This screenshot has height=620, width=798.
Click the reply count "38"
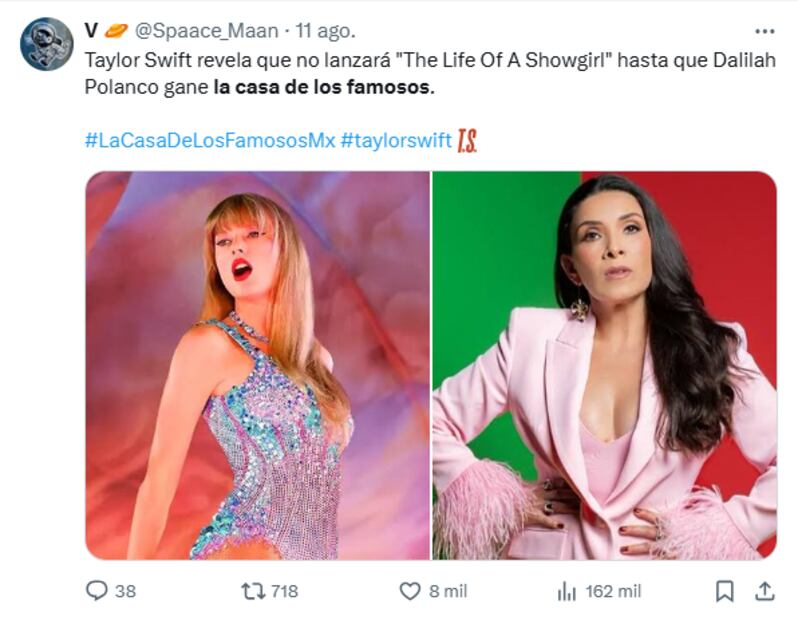(125, 591)
